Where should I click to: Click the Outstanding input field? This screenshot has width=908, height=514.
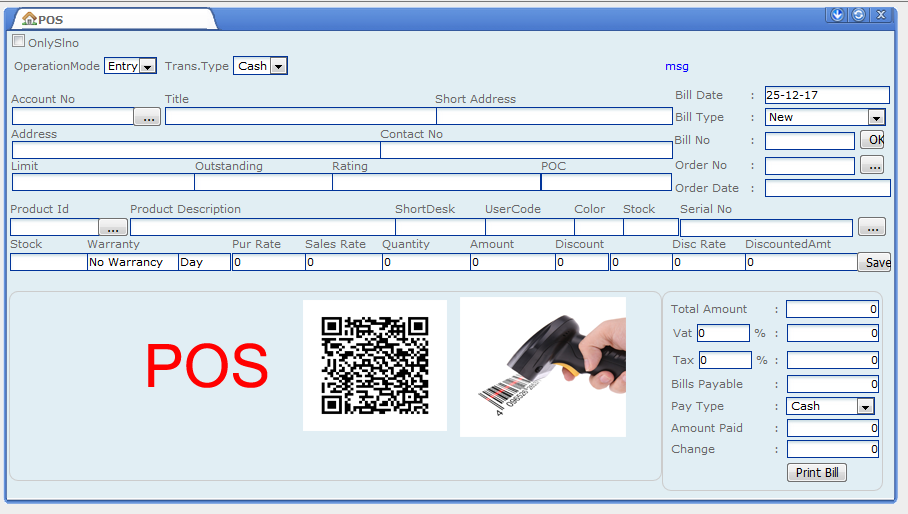(x=263, y=182)
